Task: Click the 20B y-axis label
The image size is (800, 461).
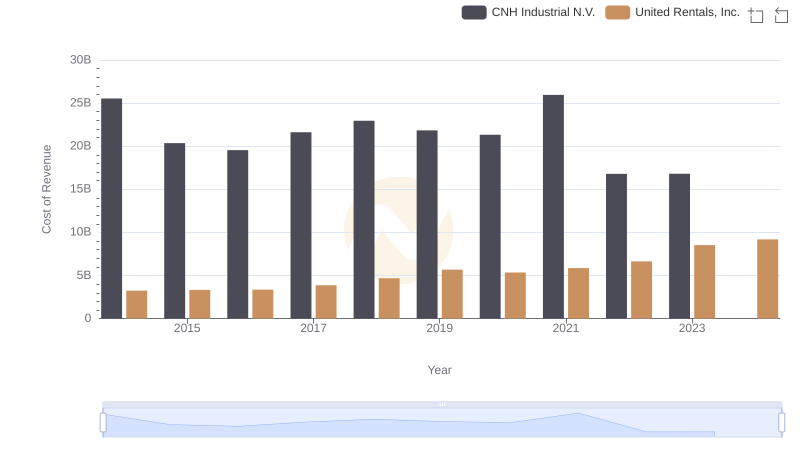Action: 81,146
